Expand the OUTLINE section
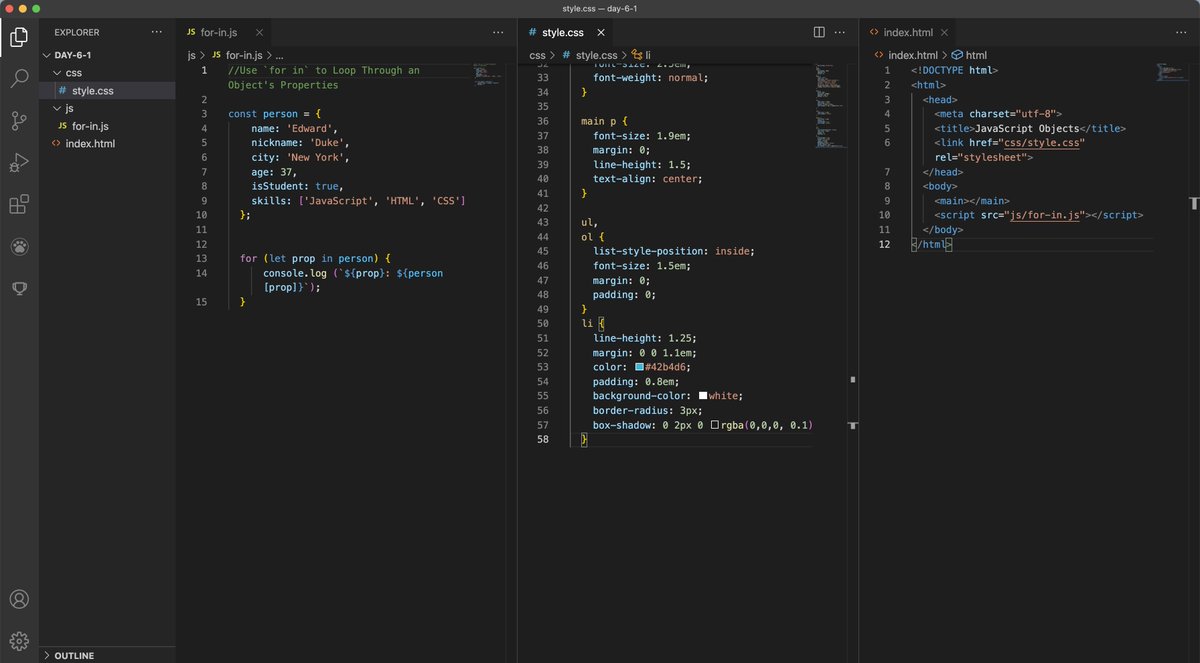1200x663 pixels. coord(107,655)
